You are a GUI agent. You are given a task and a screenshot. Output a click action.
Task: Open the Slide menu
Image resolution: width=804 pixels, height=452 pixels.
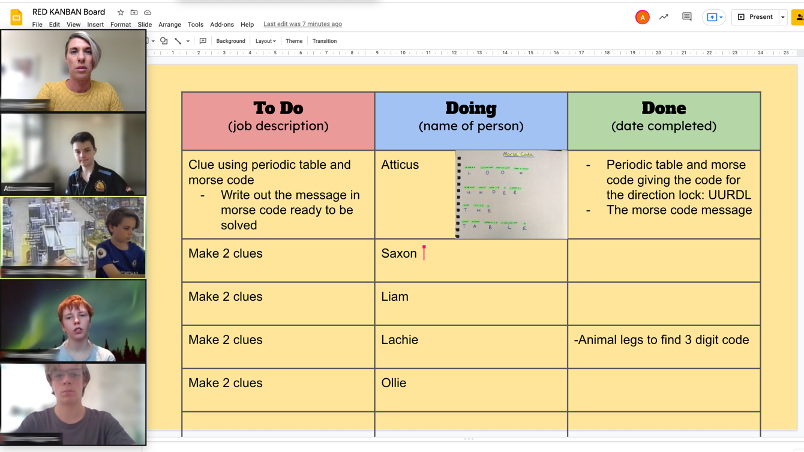pos(145,25)
